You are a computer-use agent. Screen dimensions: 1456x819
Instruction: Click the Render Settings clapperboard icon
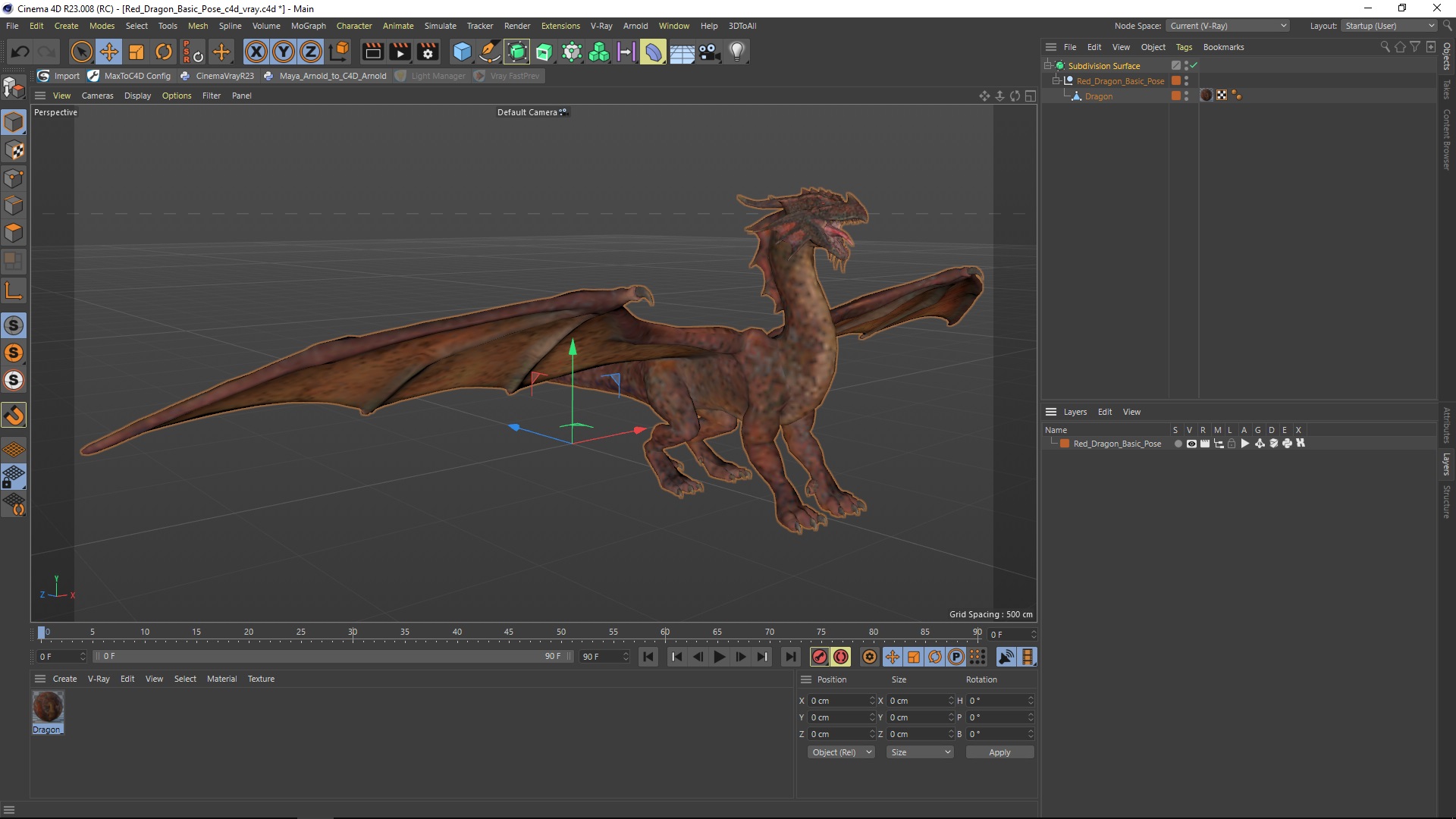[428, 52]
